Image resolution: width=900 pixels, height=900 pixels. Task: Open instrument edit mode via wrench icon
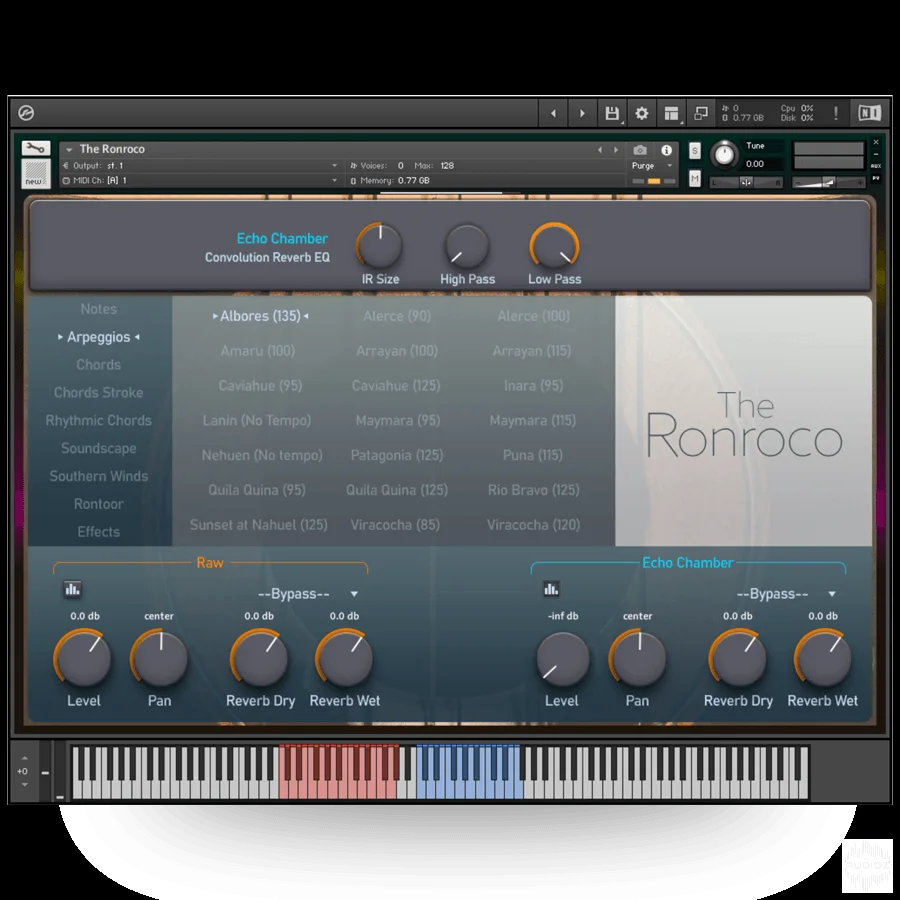[x=36, y=149]
